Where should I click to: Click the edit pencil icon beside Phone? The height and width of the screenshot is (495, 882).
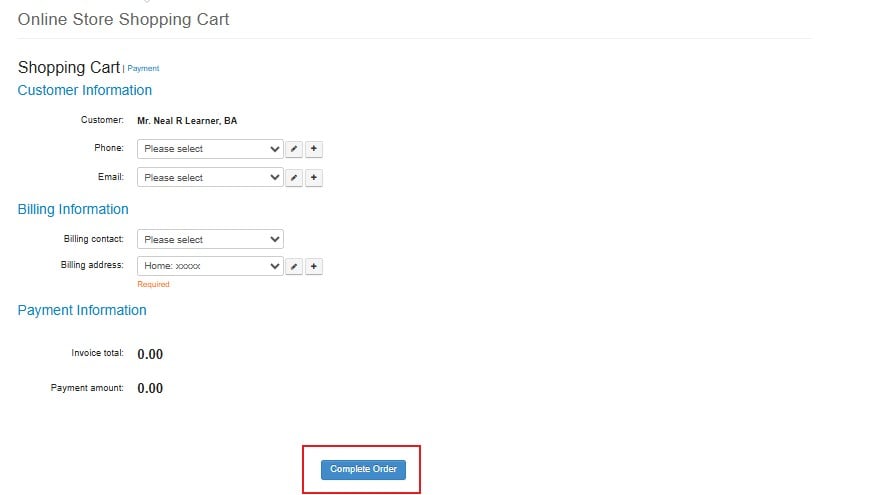pos(294,149)
